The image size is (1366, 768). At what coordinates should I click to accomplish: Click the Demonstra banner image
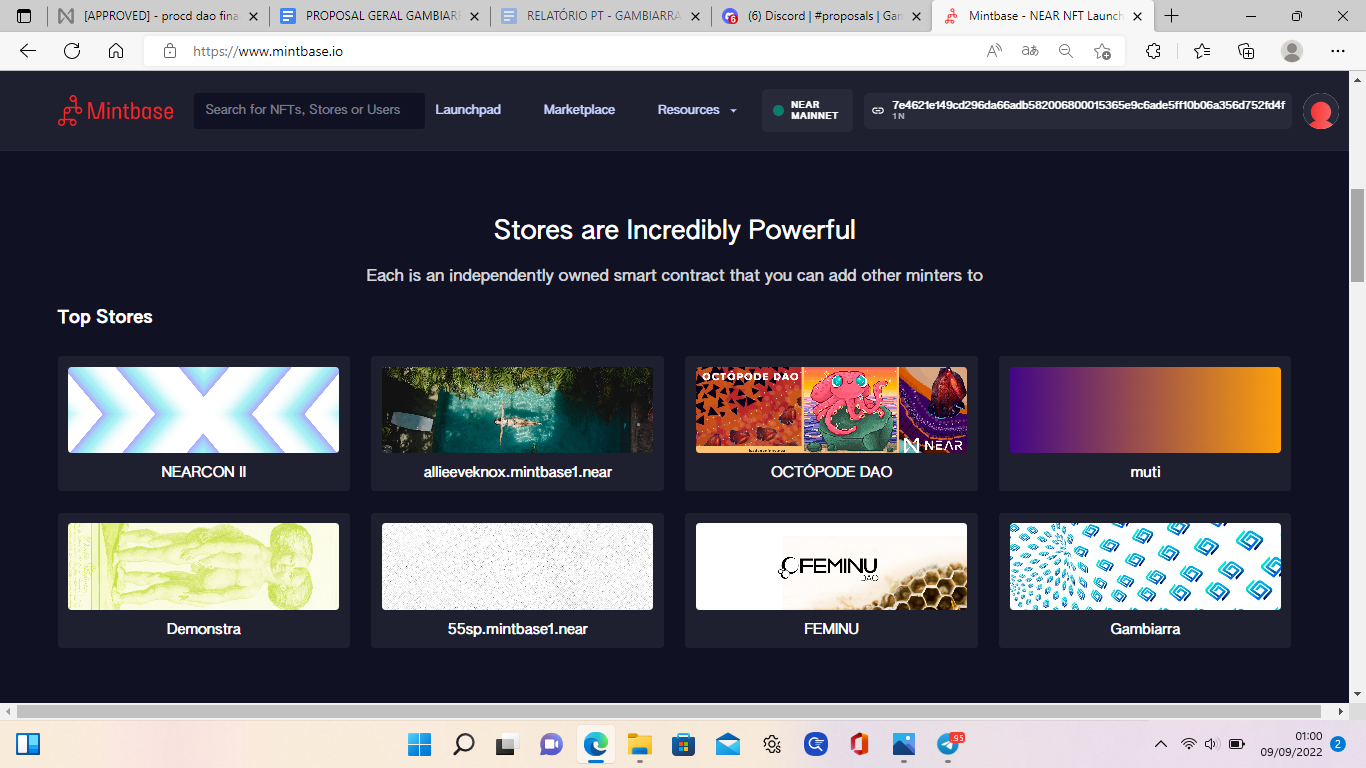coord(204,566)
